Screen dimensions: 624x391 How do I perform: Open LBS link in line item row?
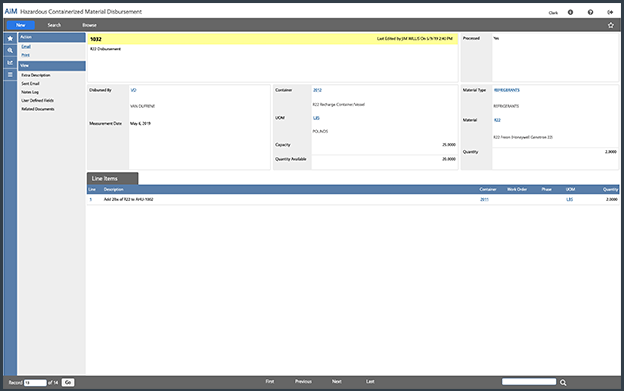coord(569,200)
